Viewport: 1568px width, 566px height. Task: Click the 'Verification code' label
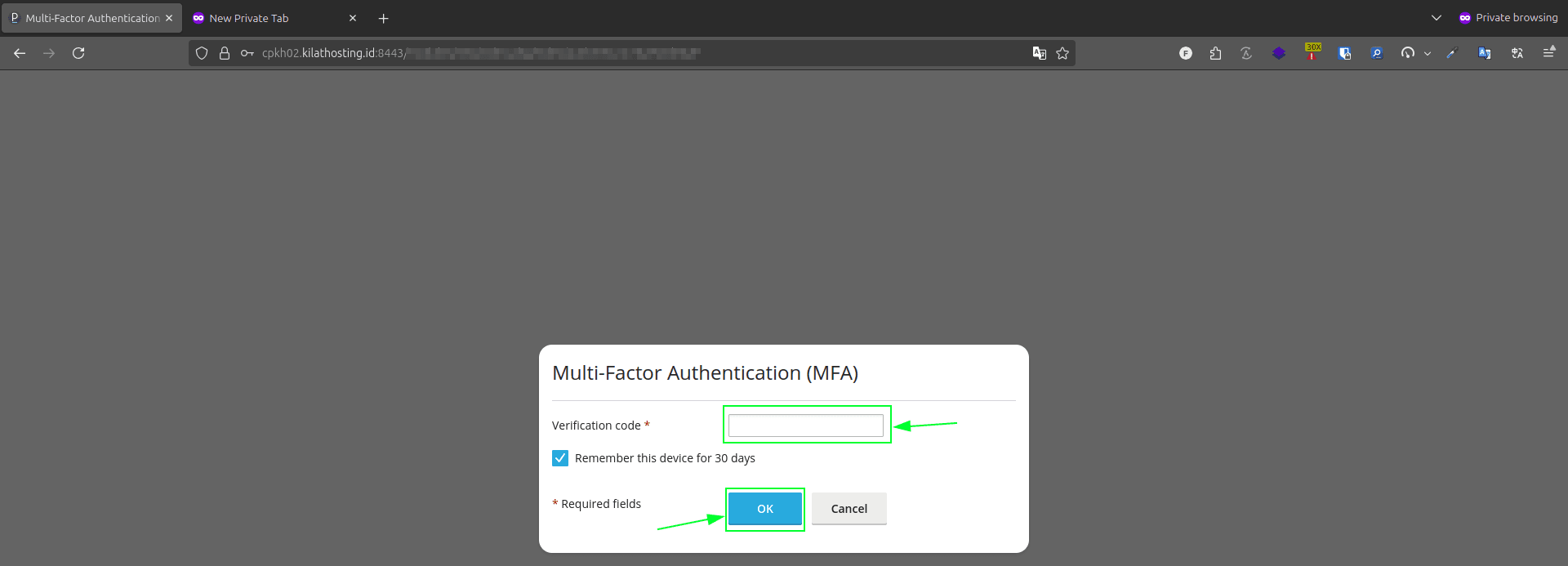(596, 426)
